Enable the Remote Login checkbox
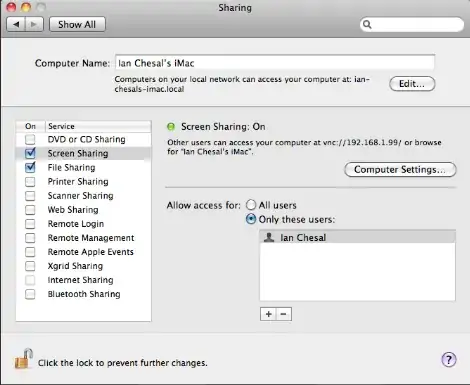This screenshot has height=385, width=470. (x=30, y=224)
